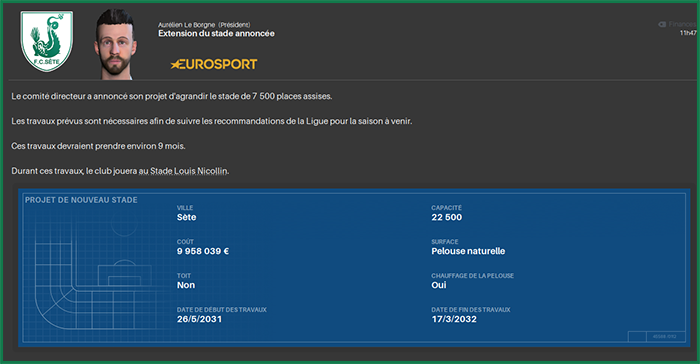Select headline 'Extension du stade annoncée'
Image resolution: width=700 pixels, height=364 pixels.
tap(216, 33)
